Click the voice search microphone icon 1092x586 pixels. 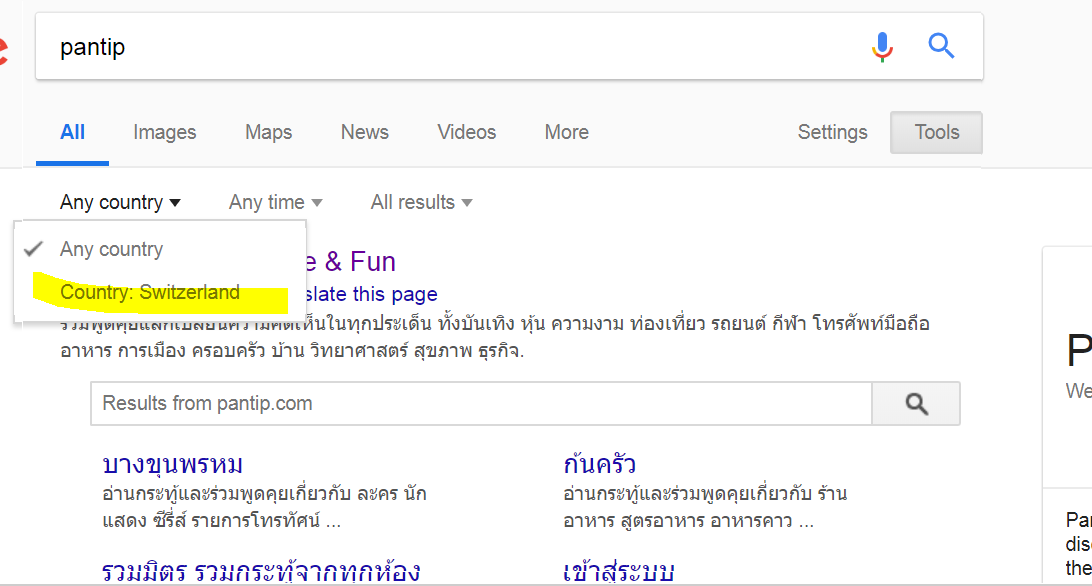pyautogui.click(x=882, y=46)
